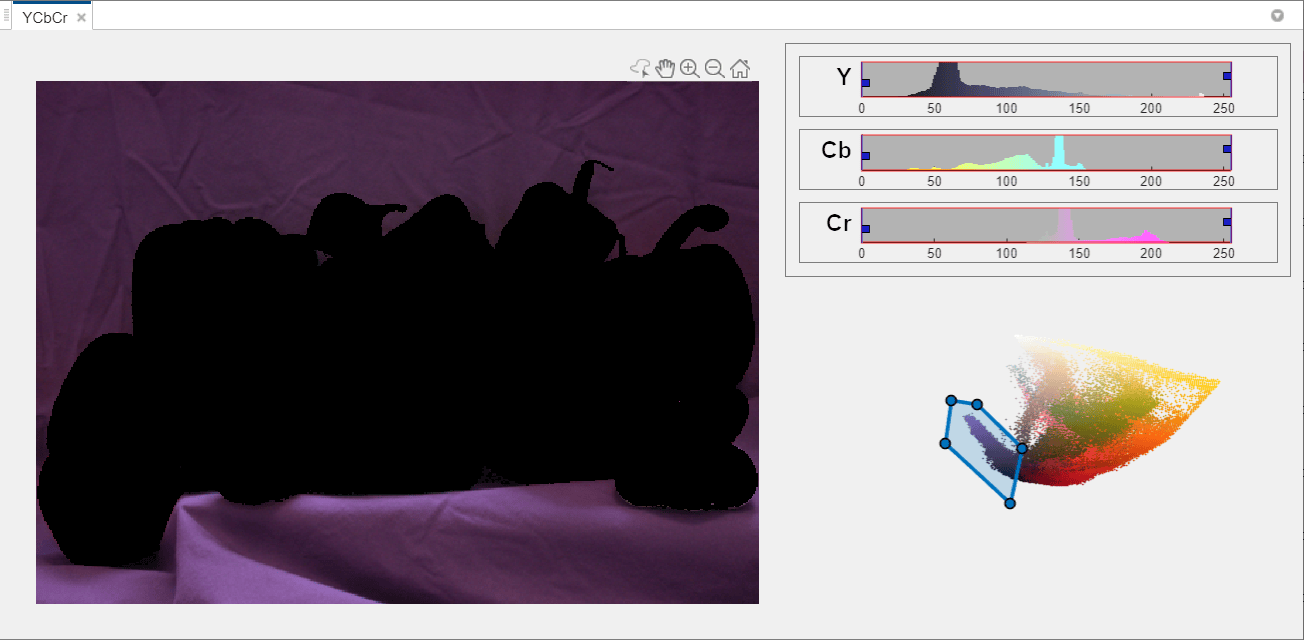
Task: Switch to the YCbCr tab
Action: 45,18
